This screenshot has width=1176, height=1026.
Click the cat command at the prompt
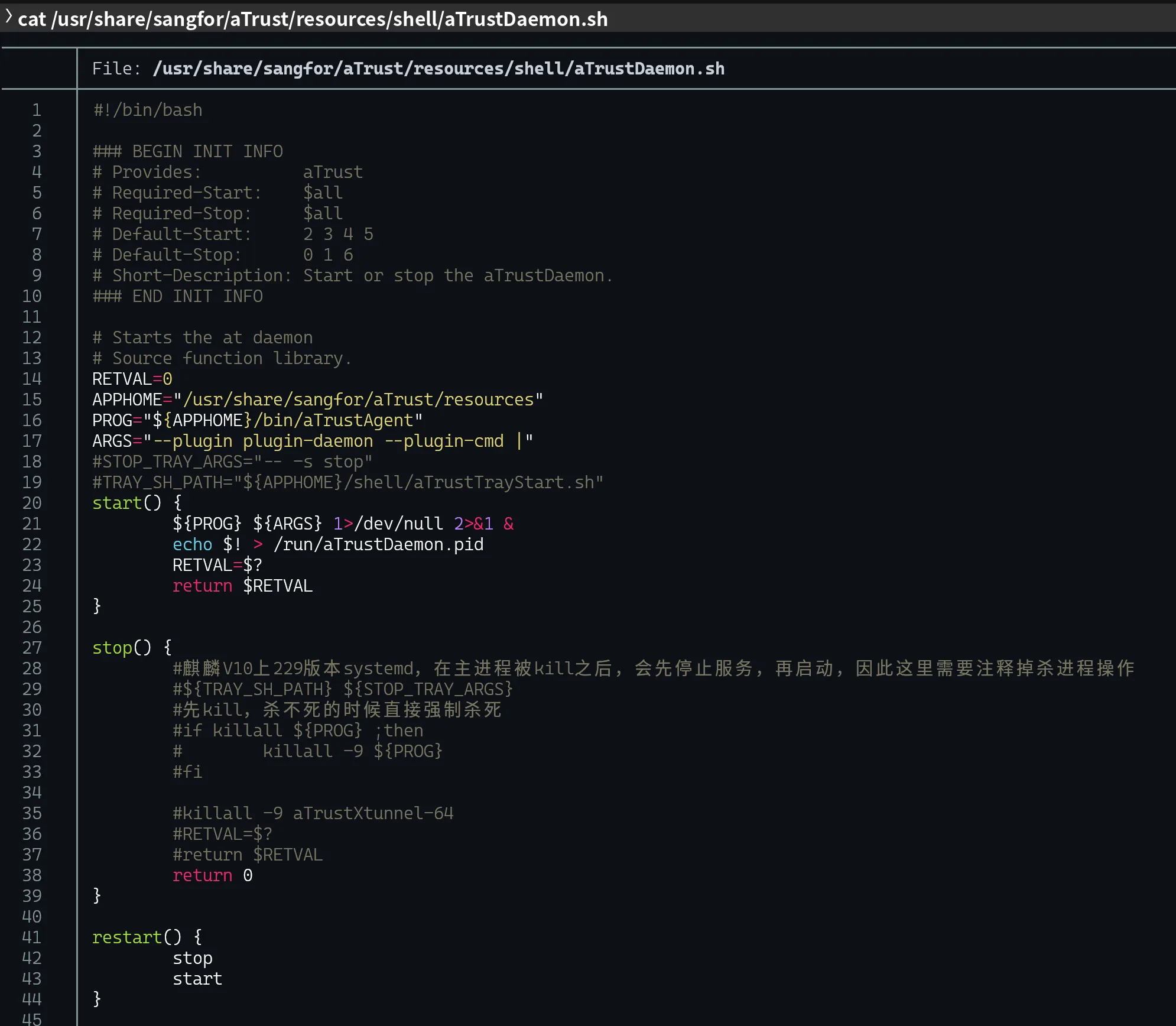coord(313,19)
